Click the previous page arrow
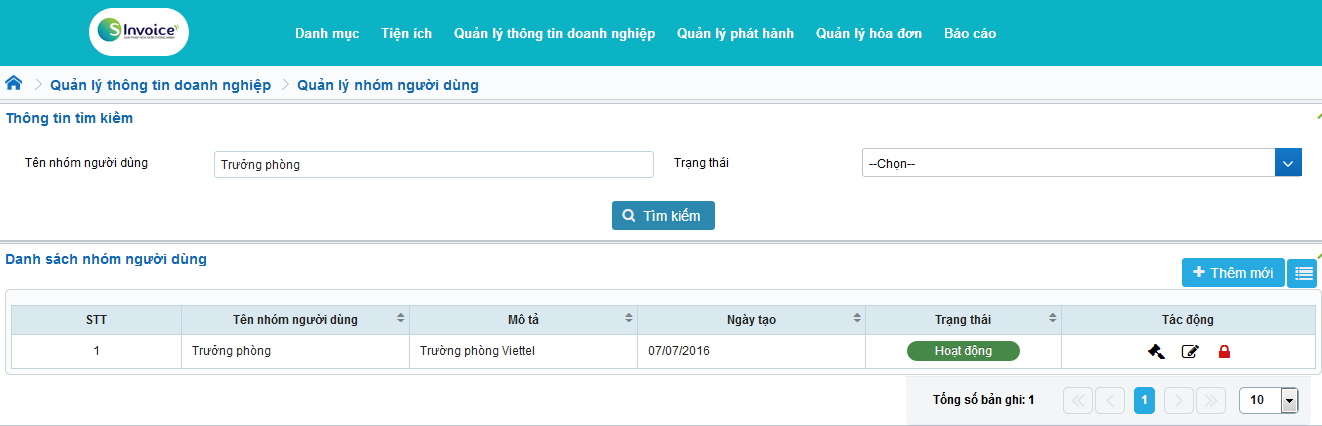Image resolution: width=1322 pixels, height=426 pixels. [1110, 400]
